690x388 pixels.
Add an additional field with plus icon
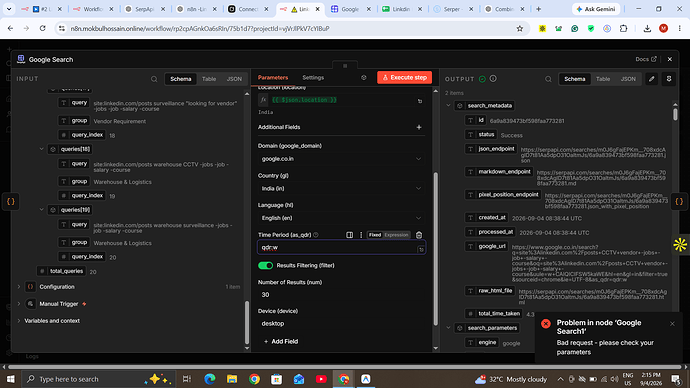[419, 127]
